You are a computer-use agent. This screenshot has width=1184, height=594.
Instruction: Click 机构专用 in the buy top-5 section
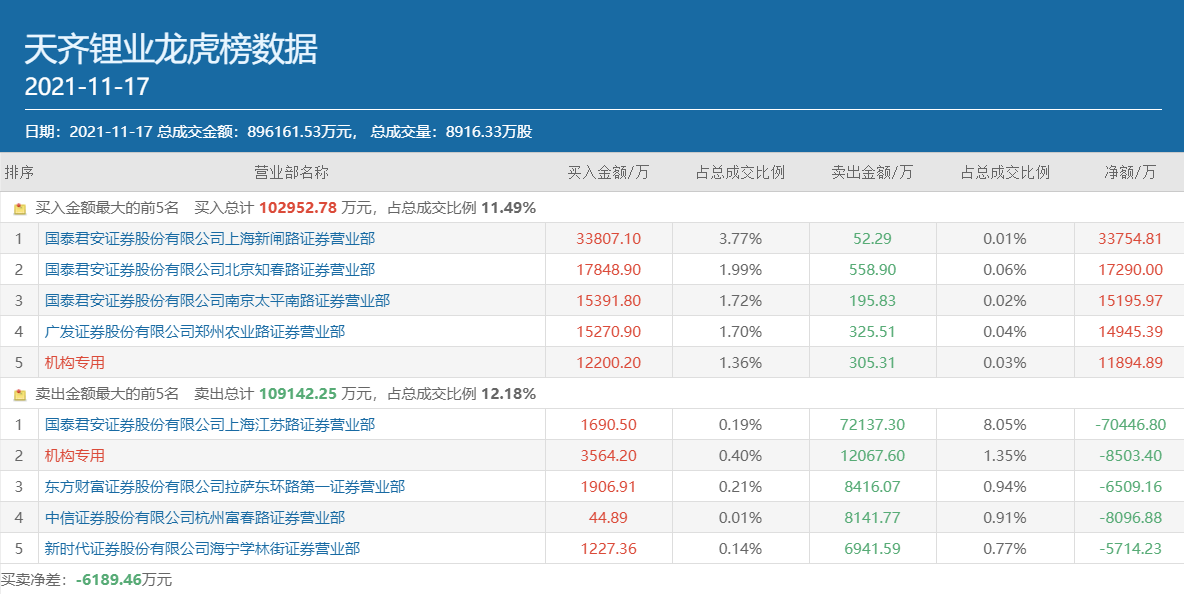click(75, 363)
